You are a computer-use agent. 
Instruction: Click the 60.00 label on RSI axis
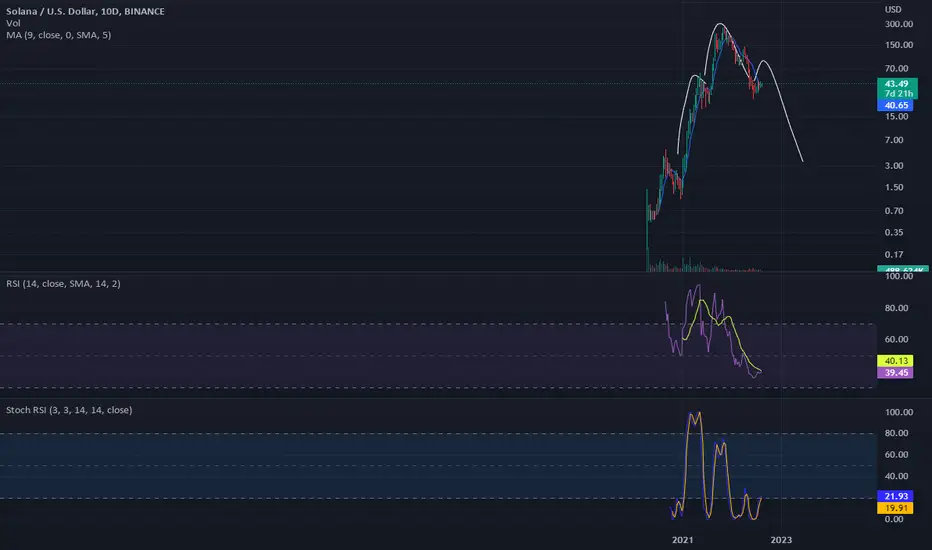click(896, 340)
